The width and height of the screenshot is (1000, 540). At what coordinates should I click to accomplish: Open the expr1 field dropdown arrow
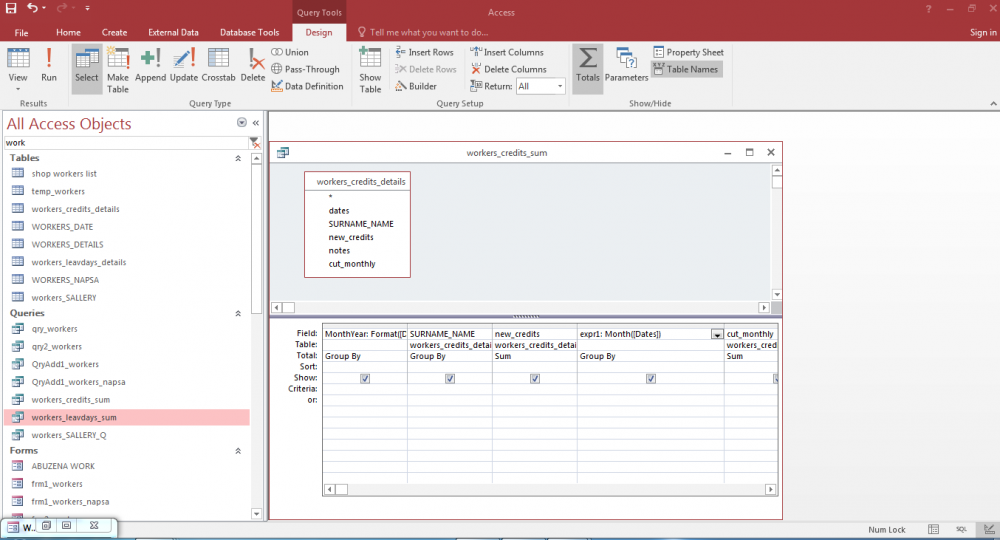717,334
